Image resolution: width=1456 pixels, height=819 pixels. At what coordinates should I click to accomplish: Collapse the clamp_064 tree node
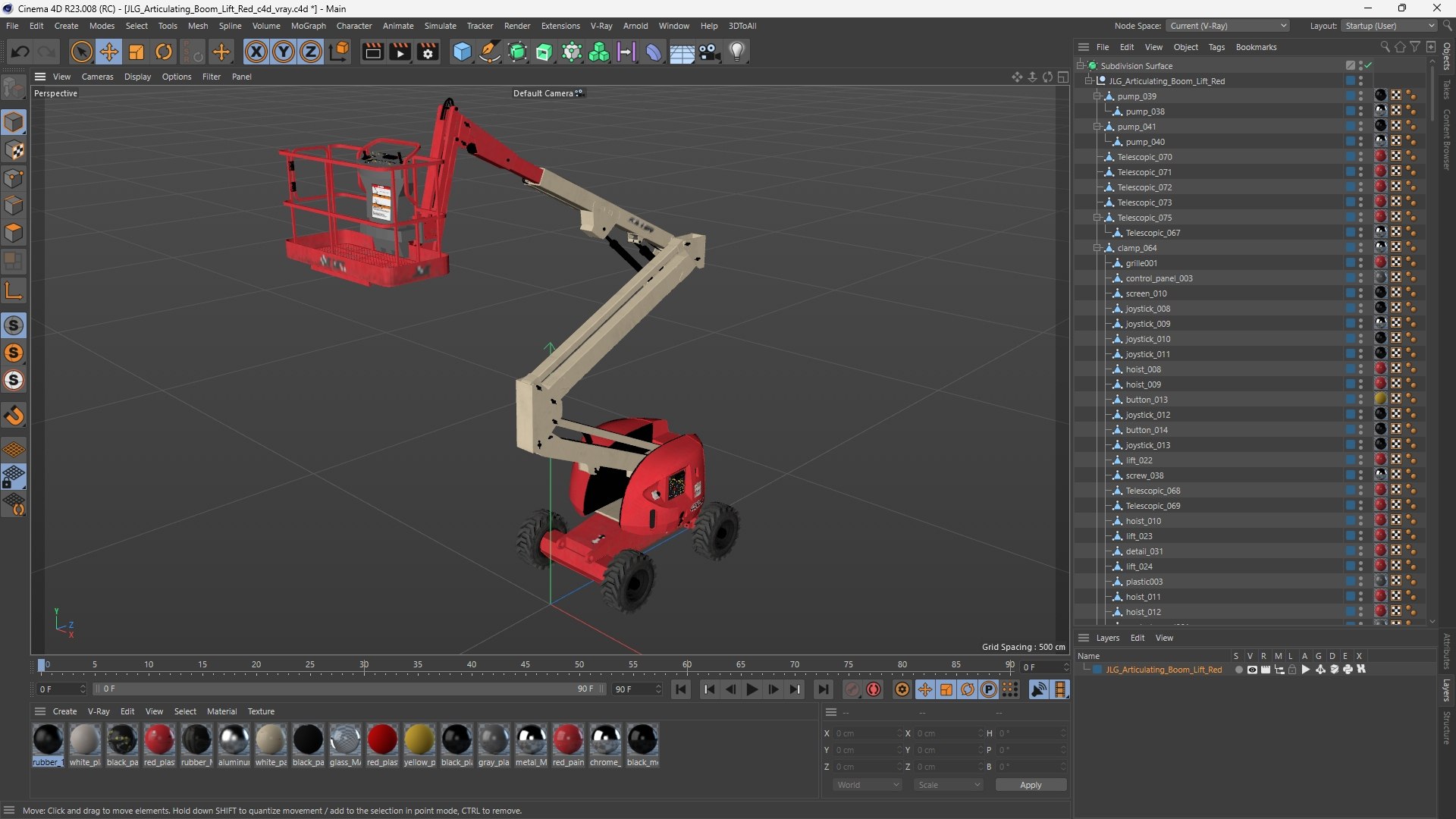pyautogui.click(x=1097, y=248)
